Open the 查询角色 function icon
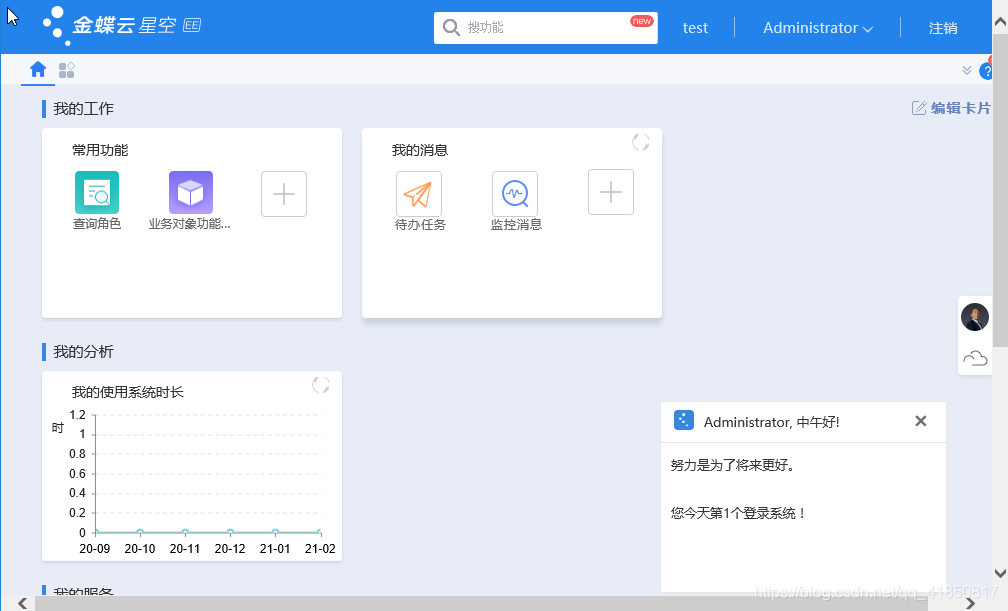1008x611 pixels. pos(96,193)
